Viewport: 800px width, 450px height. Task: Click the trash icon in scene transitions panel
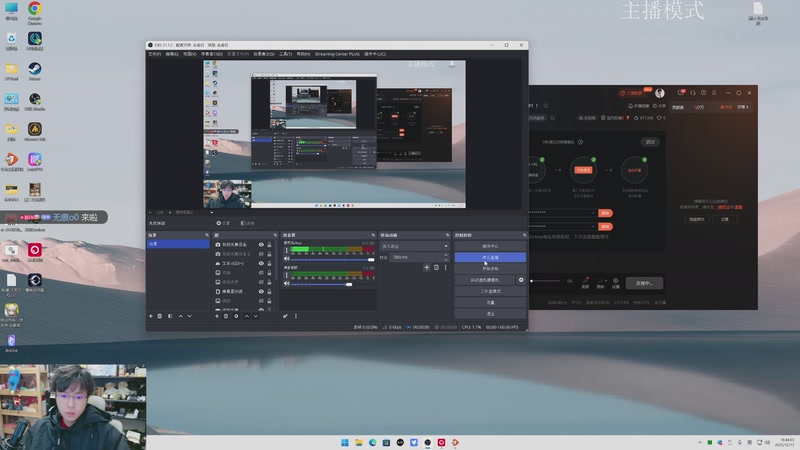(x=436, y=267)
